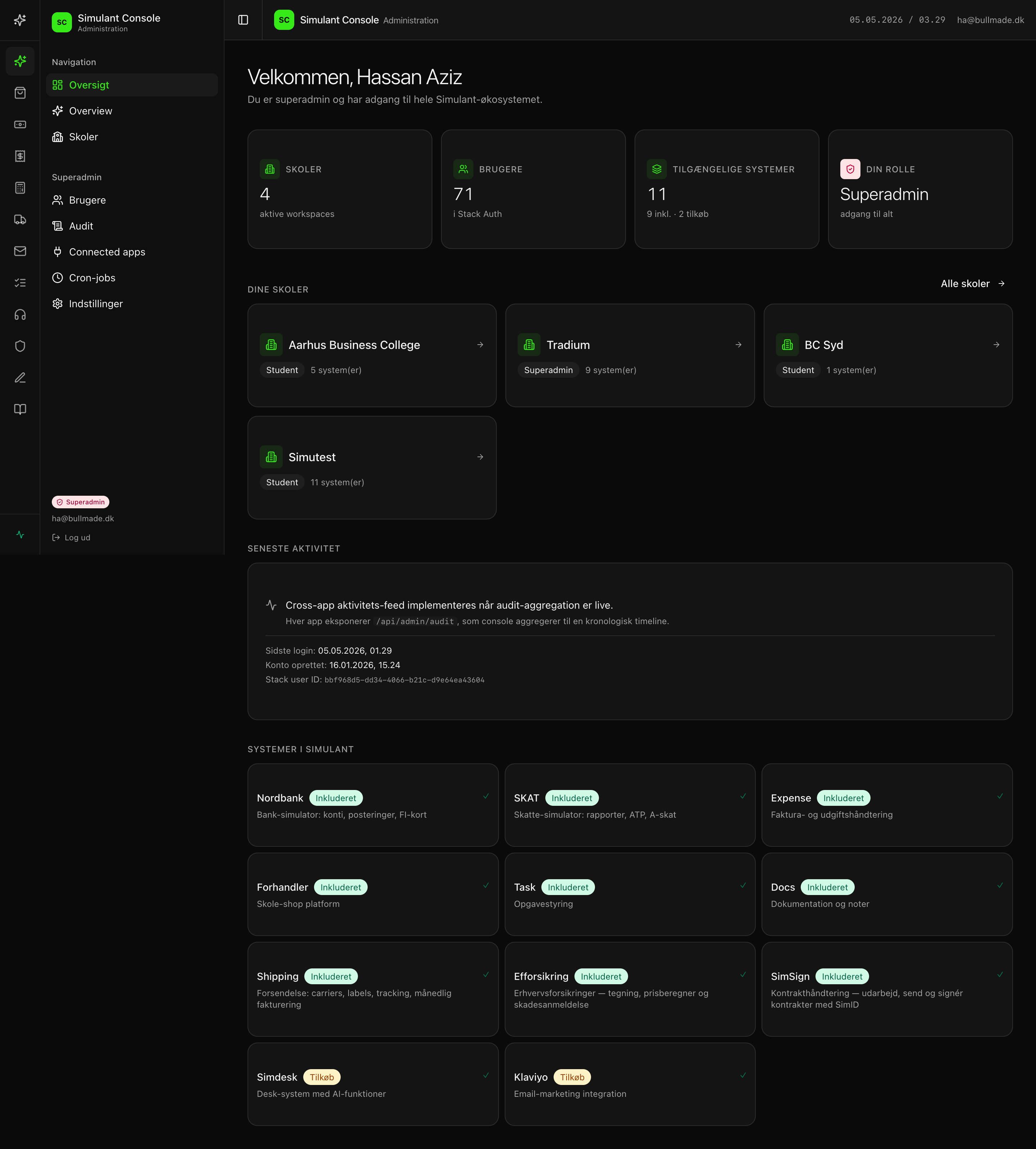
Task: Open Indstillinger settings in sidebar
Action: point(132,304)
